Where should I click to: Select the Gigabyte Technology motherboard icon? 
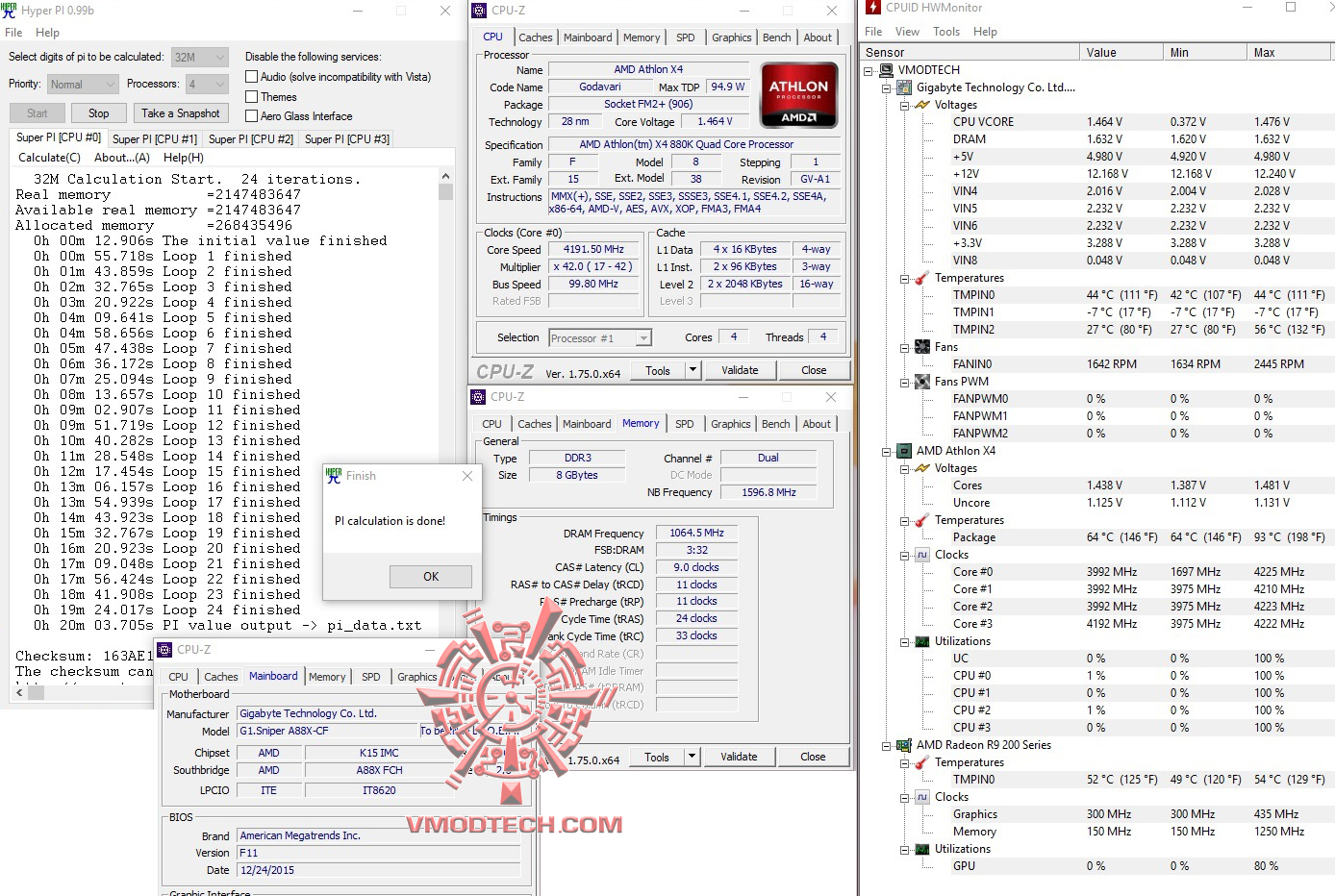pos(904,87)
